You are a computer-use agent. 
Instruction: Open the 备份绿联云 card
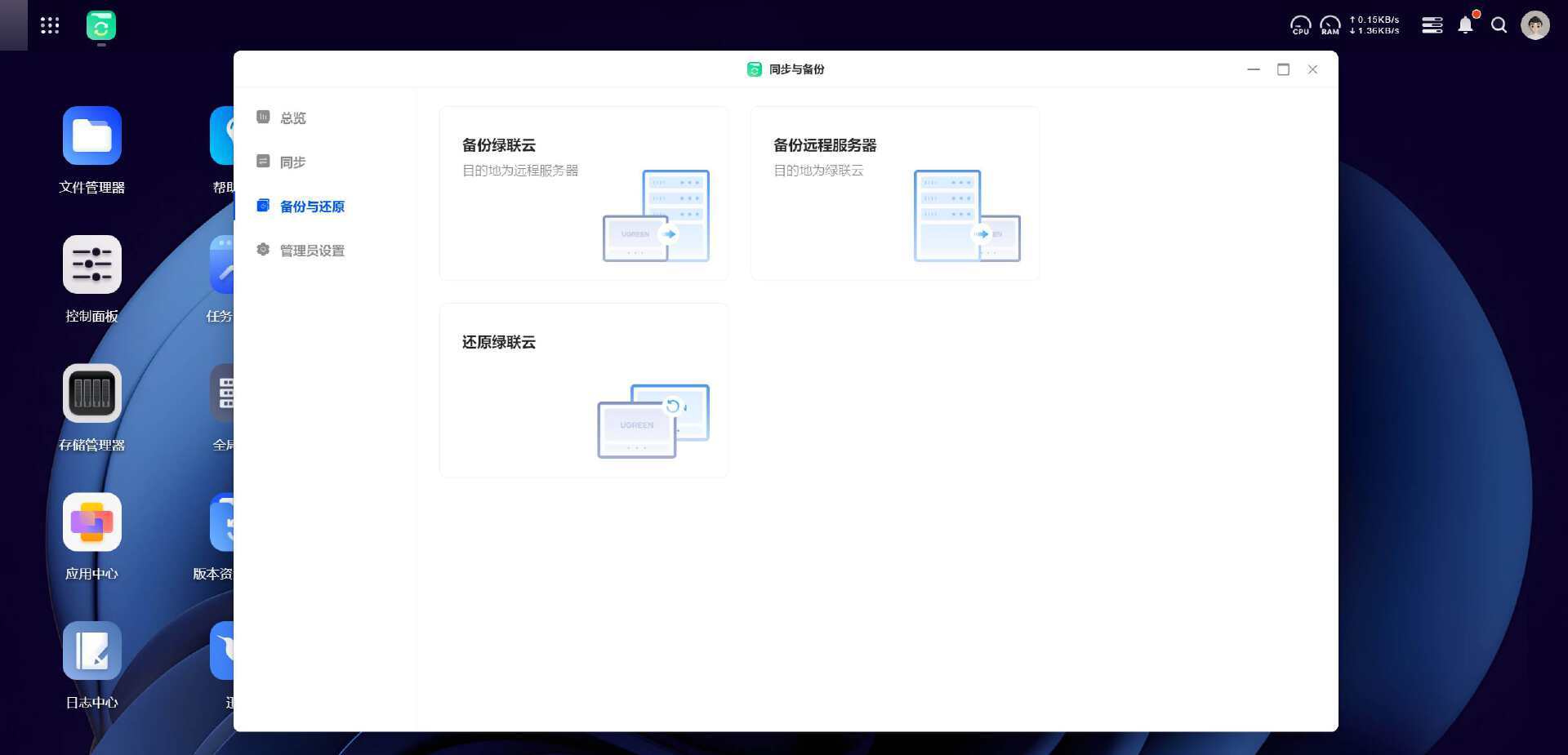(584, 193)
